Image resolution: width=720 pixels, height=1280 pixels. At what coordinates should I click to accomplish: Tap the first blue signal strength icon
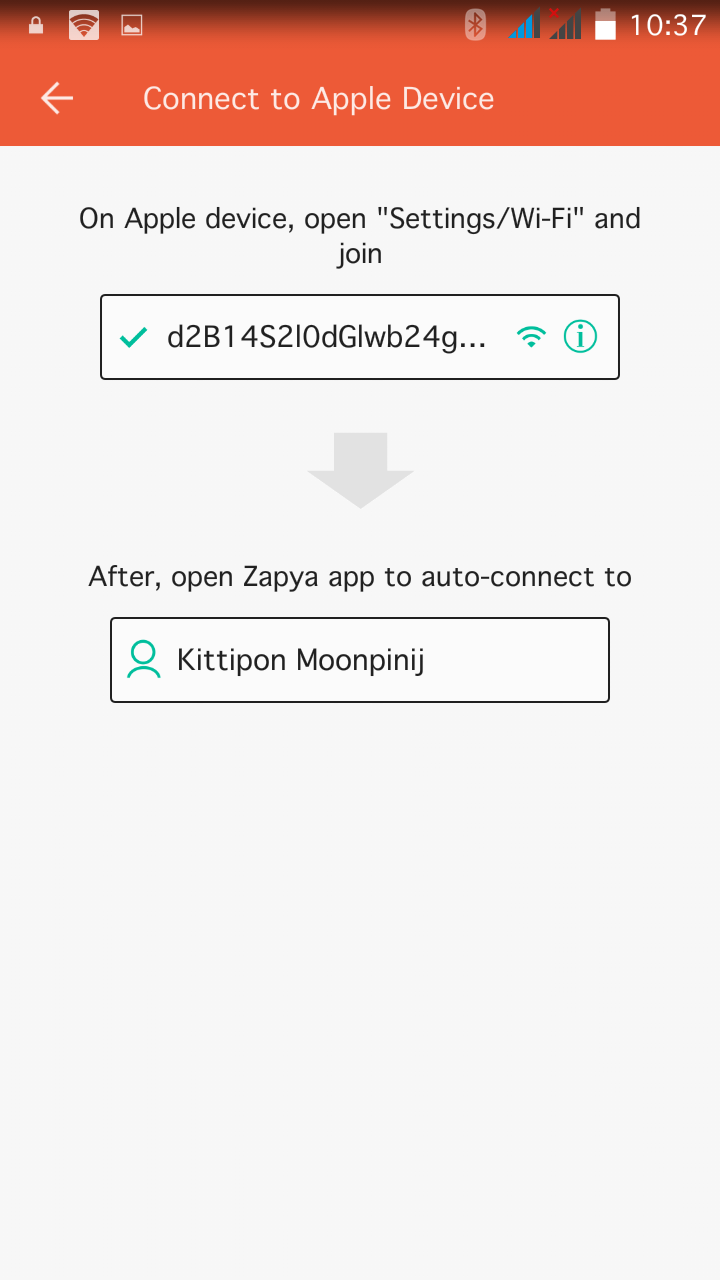pos(524,24)
